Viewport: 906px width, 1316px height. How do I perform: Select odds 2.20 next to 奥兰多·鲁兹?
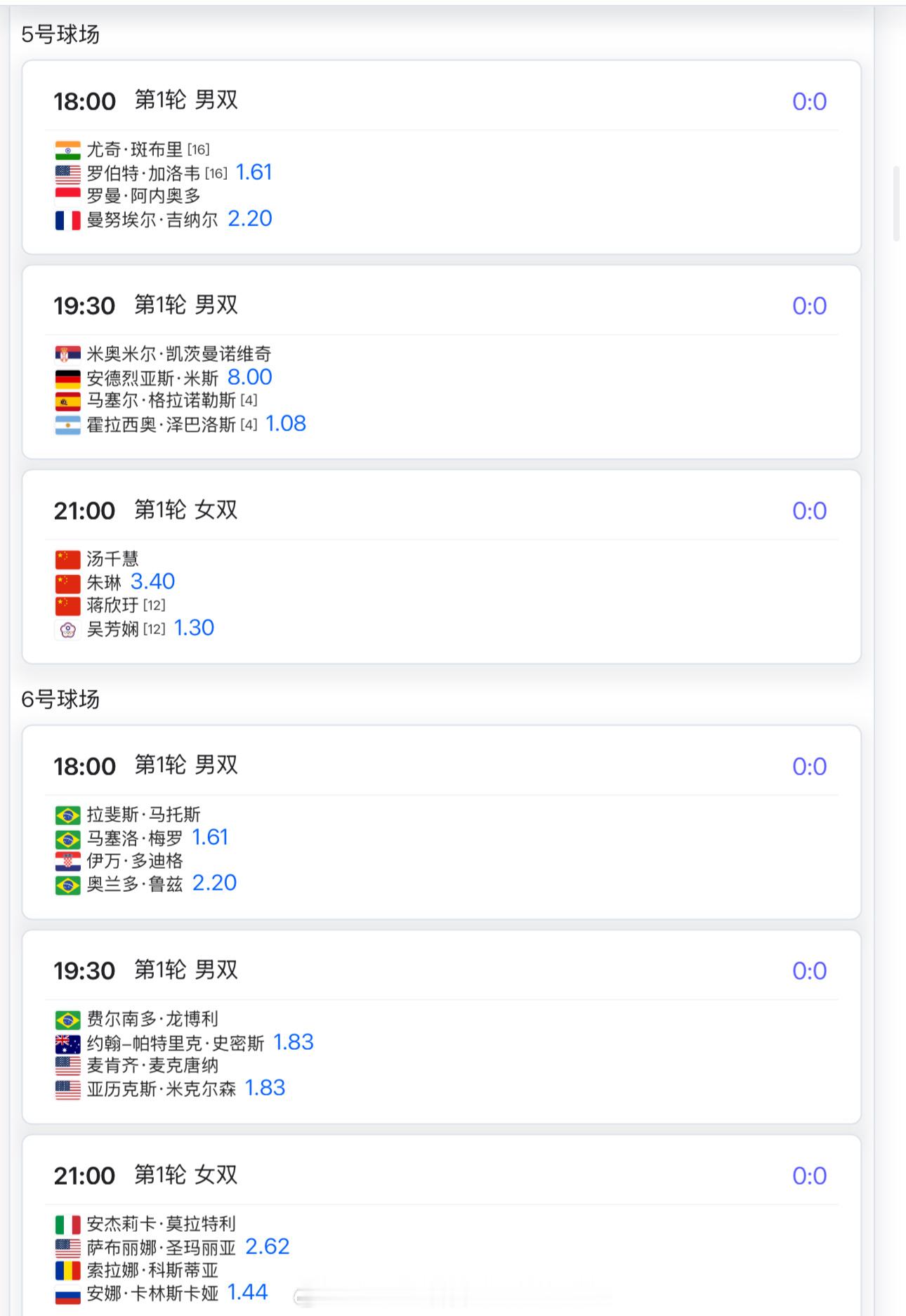[214, 883]
